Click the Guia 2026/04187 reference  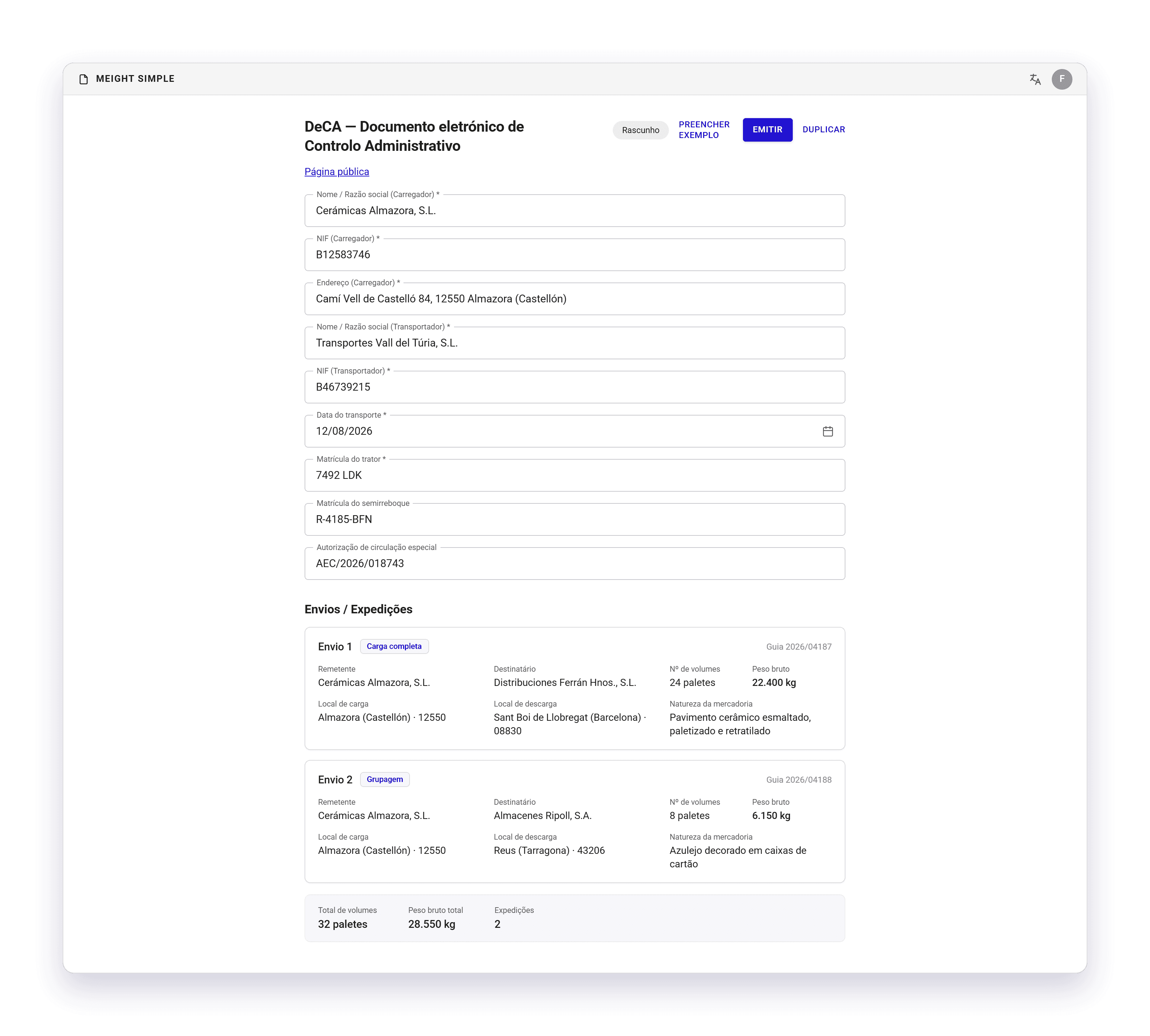click(x=799, y=647)
